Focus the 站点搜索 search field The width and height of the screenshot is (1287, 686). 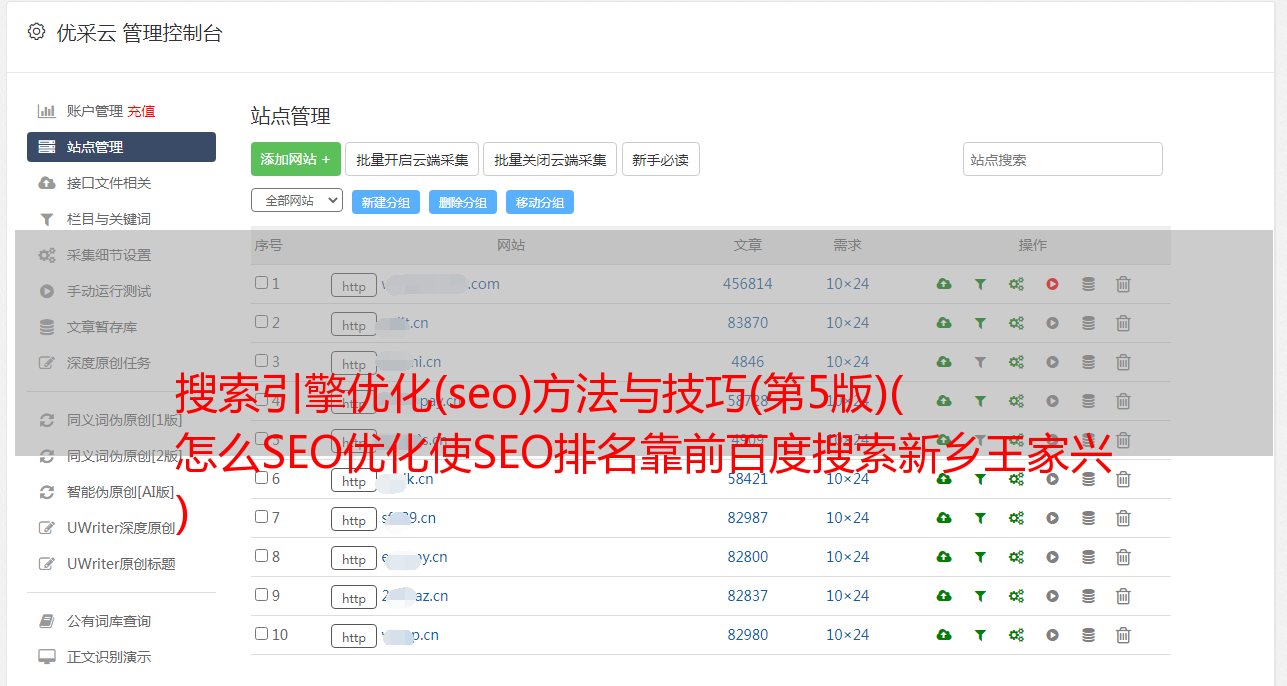pyautogui.click(x=1063, y=159)
